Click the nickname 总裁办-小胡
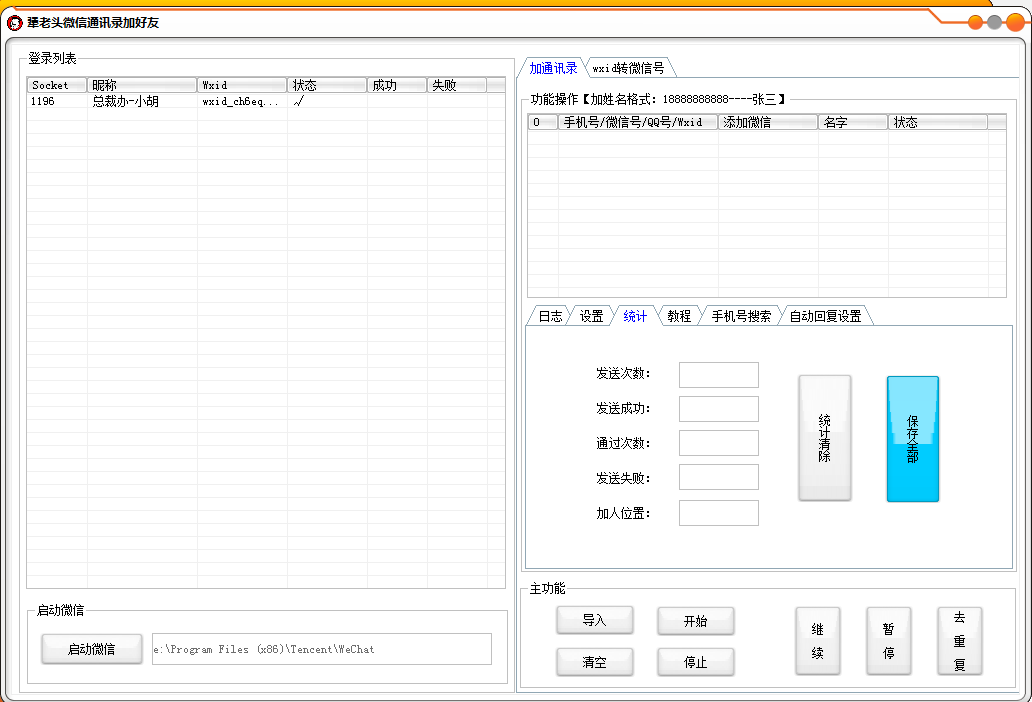 point(125,101)
